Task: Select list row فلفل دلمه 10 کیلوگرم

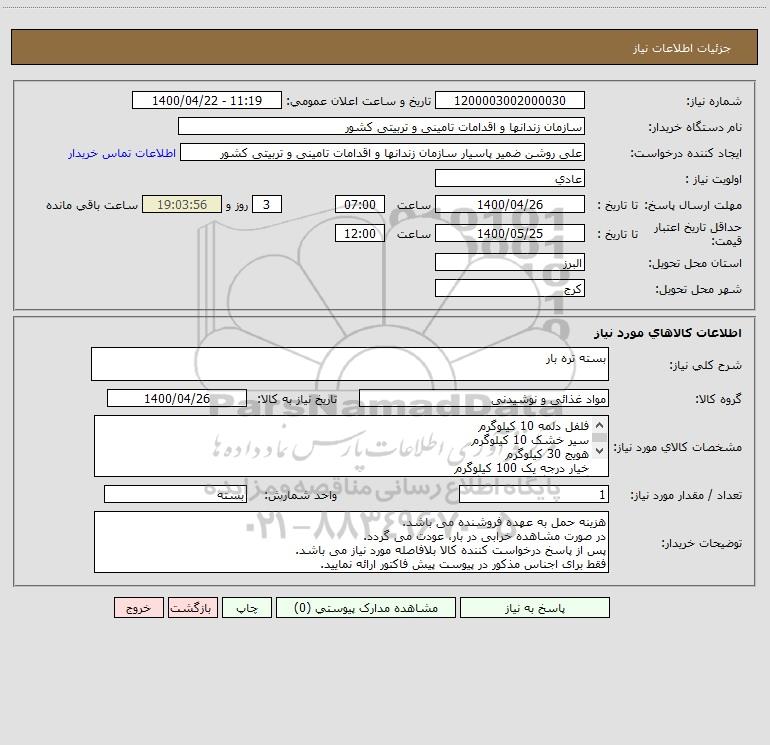Action: 533,426
